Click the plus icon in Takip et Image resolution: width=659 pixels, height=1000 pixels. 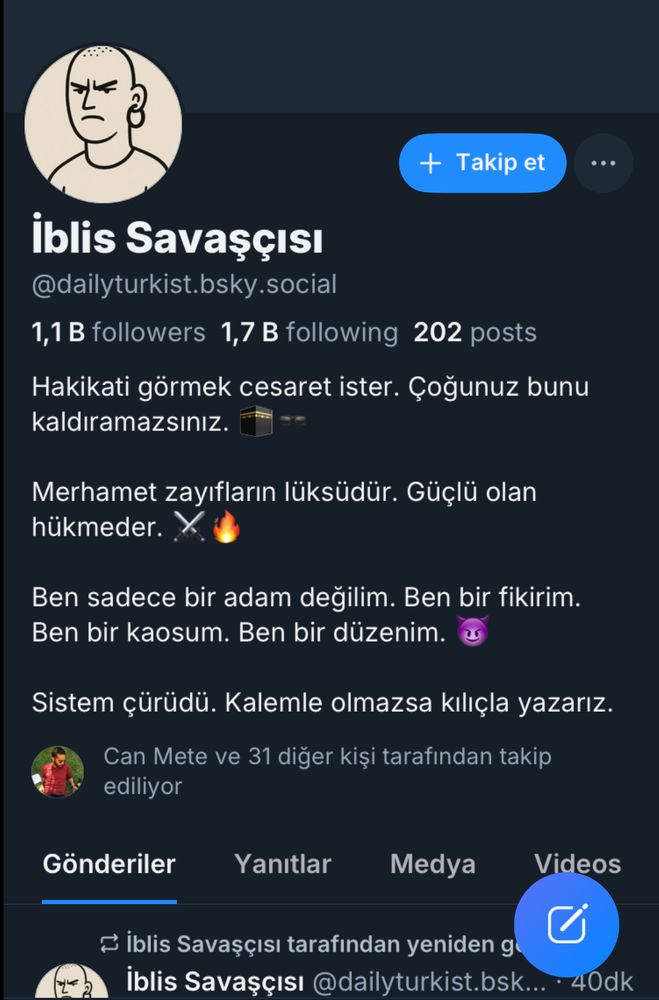click(x=431, y=163)
